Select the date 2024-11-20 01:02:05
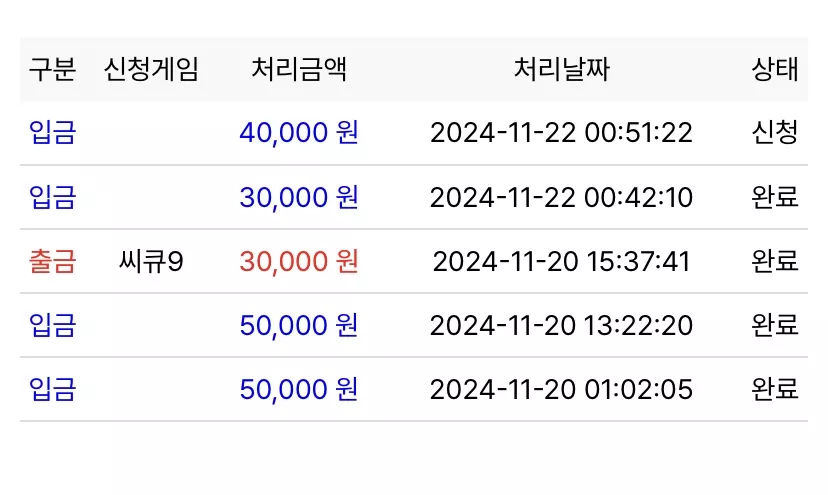This screenshot has width=828, height=495. point(561,390)
